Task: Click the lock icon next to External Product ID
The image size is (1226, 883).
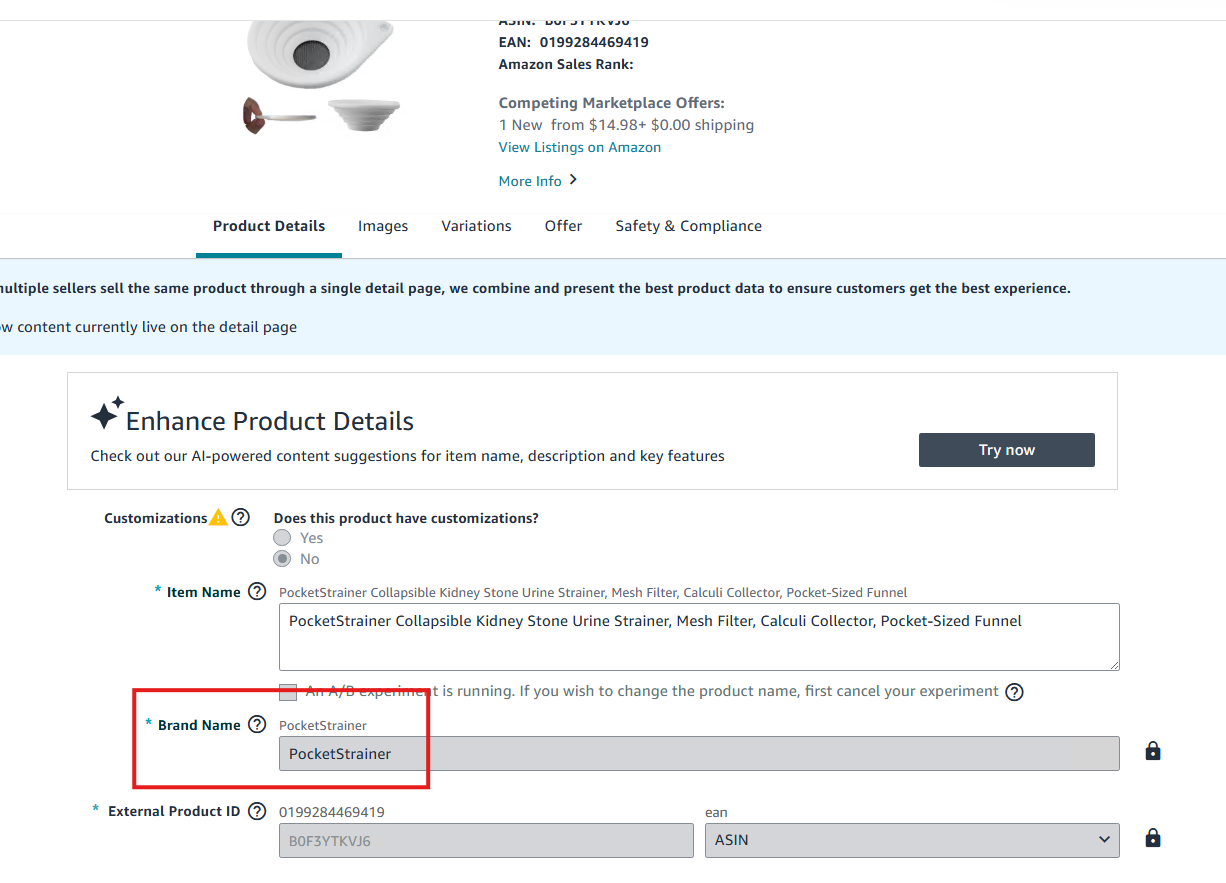Action: point(1152,838)
